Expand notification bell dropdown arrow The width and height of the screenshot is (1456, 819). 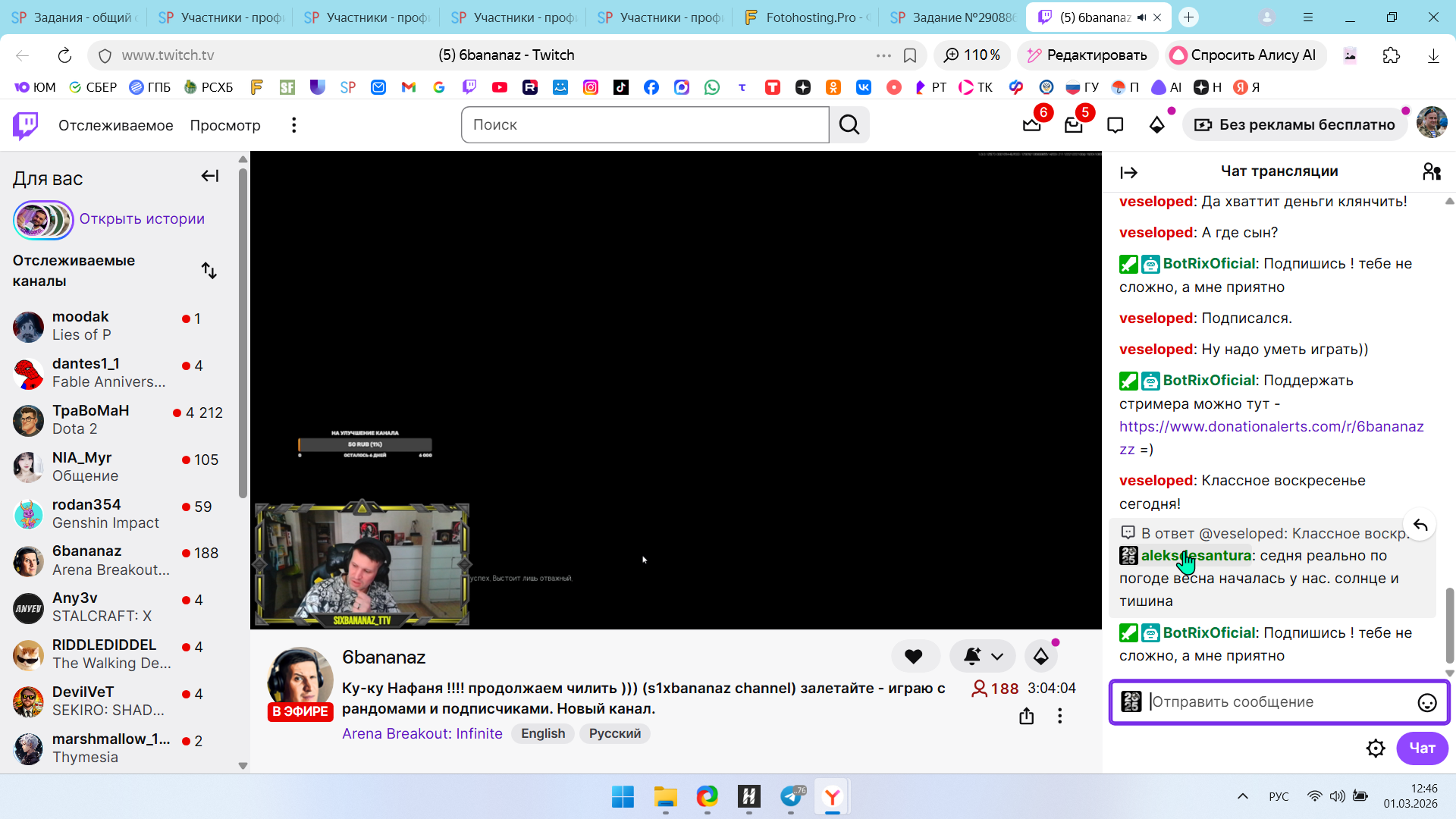tap(997, 657)
